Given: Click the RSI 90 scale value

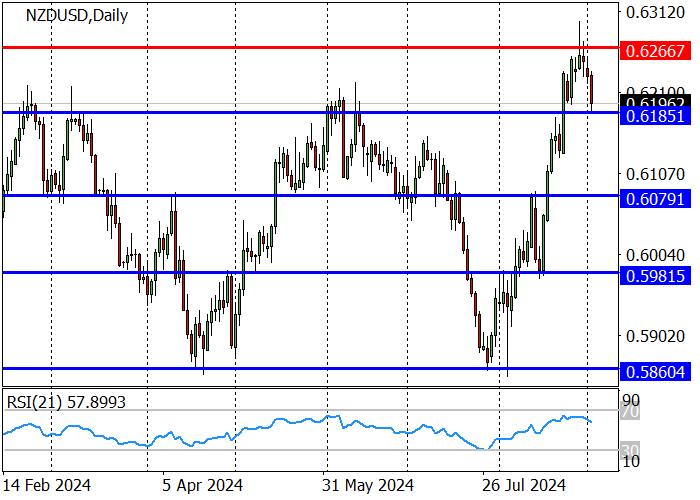Looking at the screenshot, I should click(x=631, y=400).
